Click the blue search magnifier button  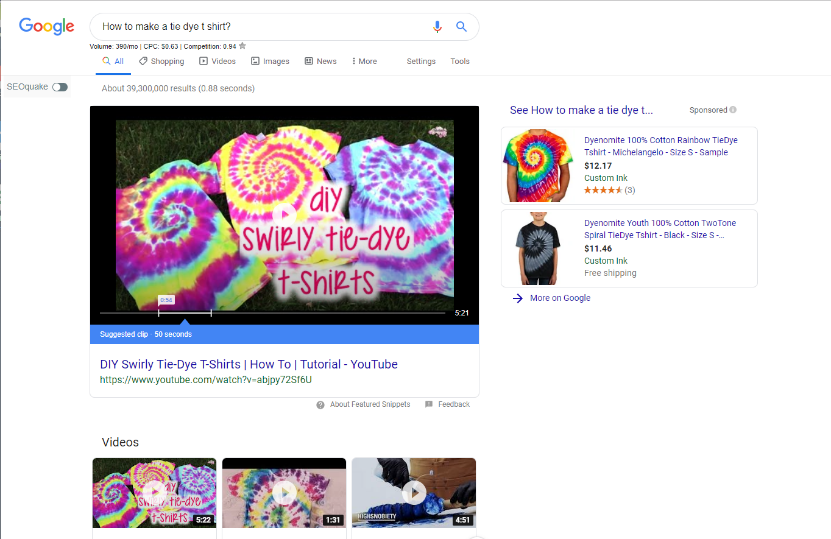coord(462,26)
